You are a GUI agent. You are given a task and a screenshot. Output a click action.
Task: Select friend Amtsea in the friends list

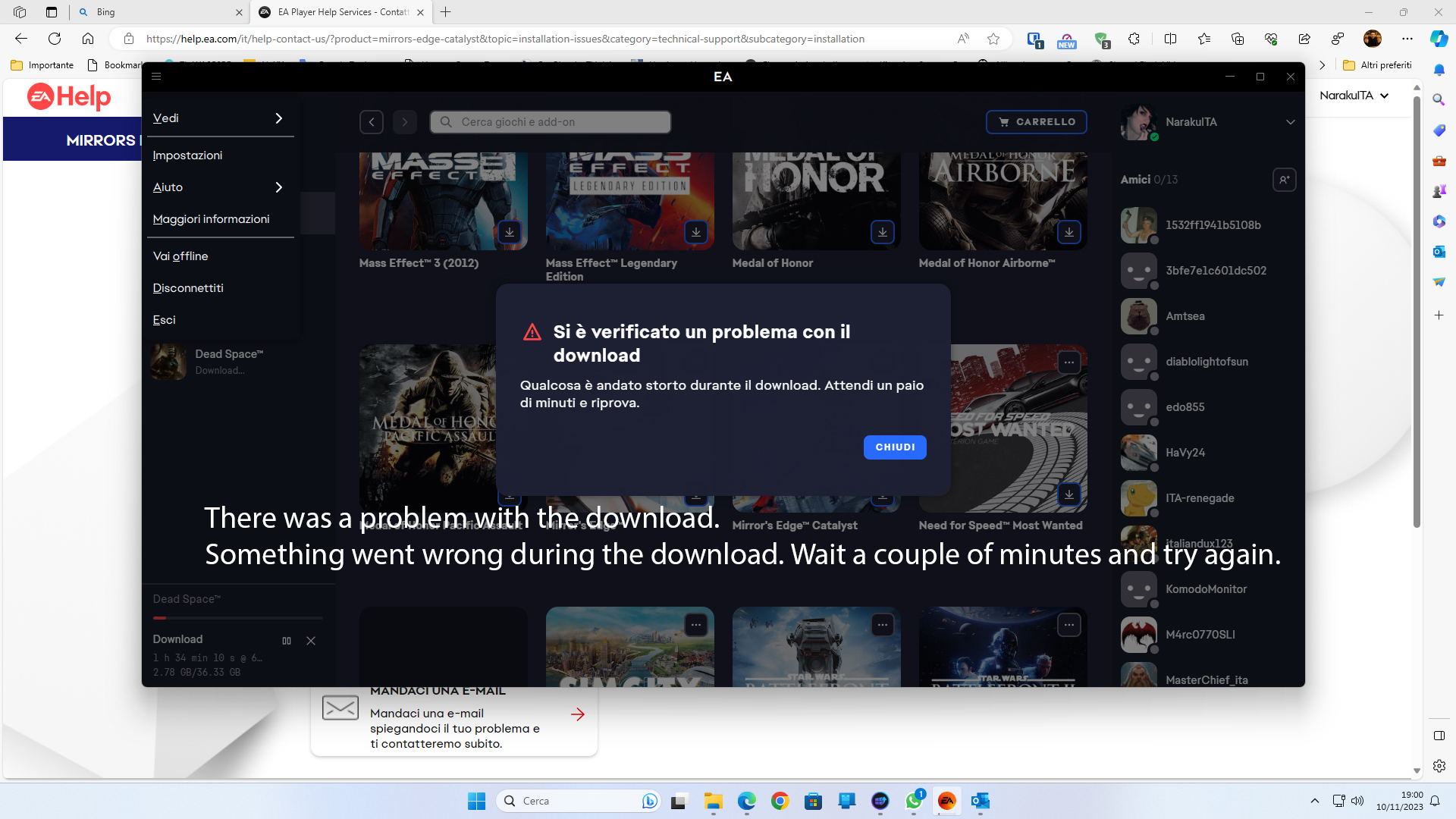coord(1207,316)
